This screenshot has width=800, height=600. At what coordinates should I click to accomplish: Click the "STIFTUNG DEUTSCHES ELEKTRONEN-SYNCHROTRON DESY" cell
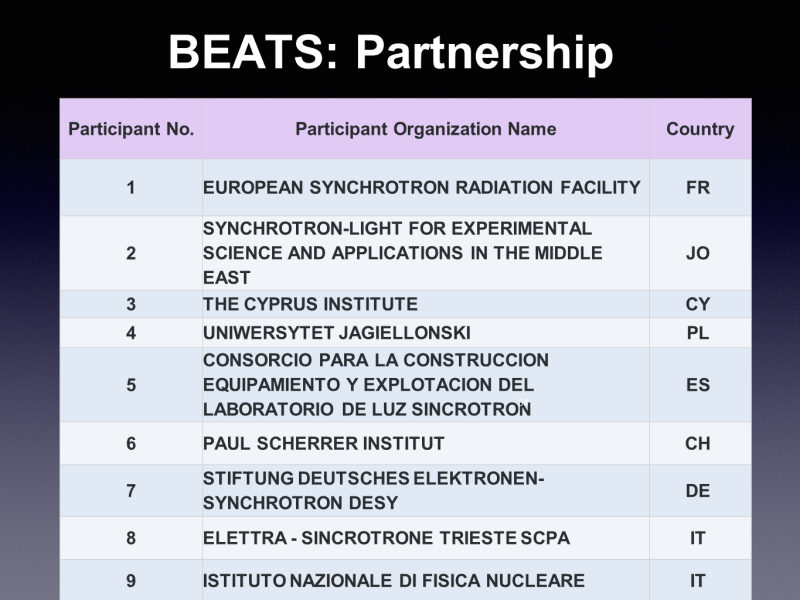373,490
